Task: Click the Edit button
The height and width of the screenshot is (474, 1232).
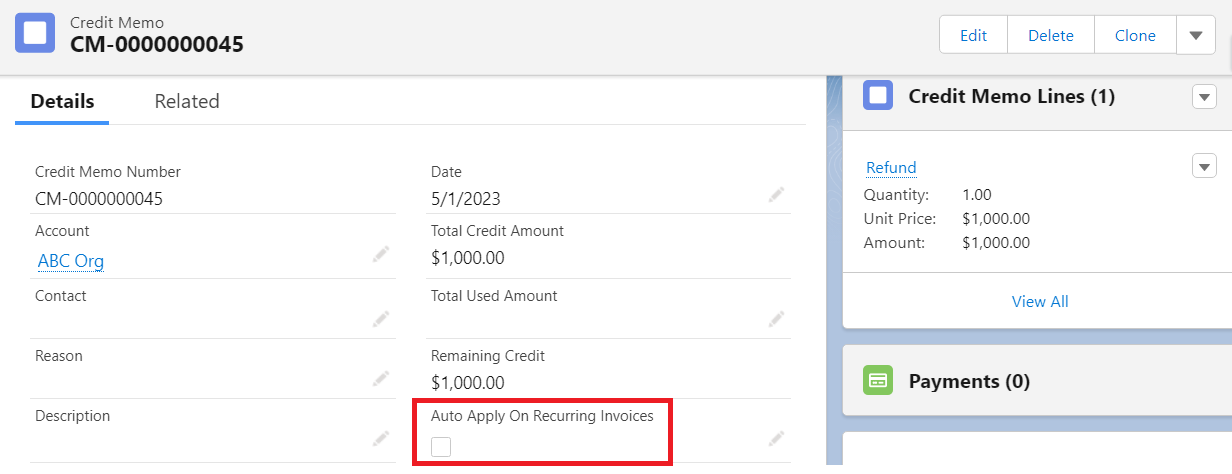Action: point(973,35)
